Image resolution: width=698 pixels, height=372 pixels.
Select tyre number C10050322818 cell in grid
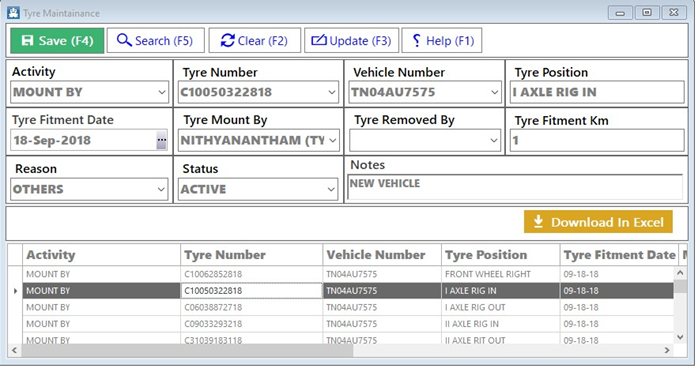click(x=252, y=291)
